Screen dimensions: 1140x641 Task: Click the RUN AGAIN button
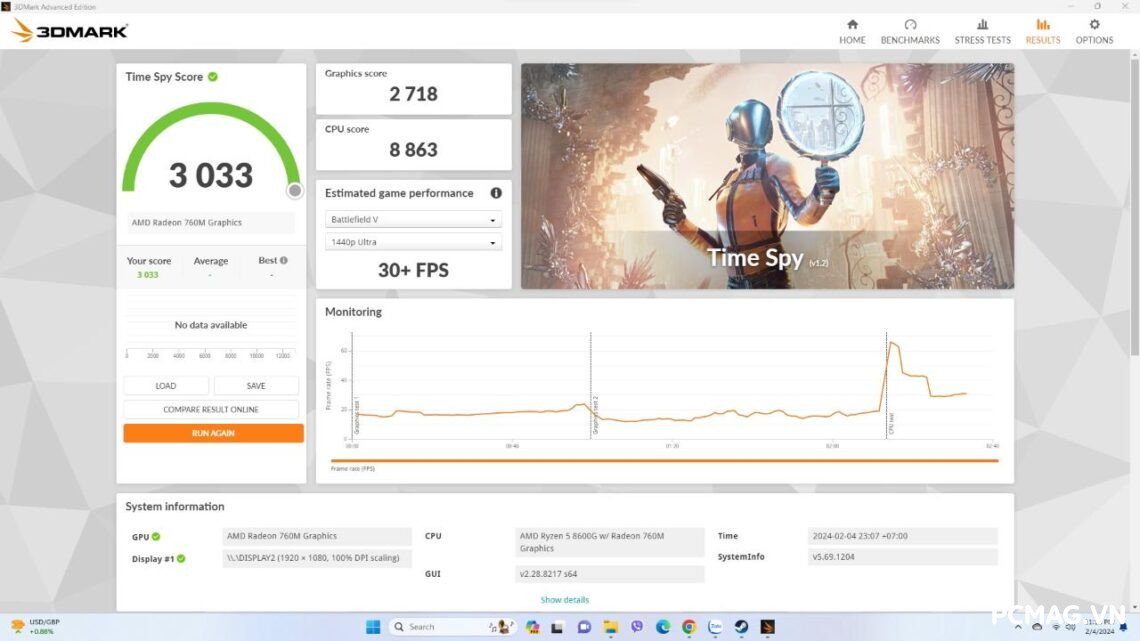(212, 432)
